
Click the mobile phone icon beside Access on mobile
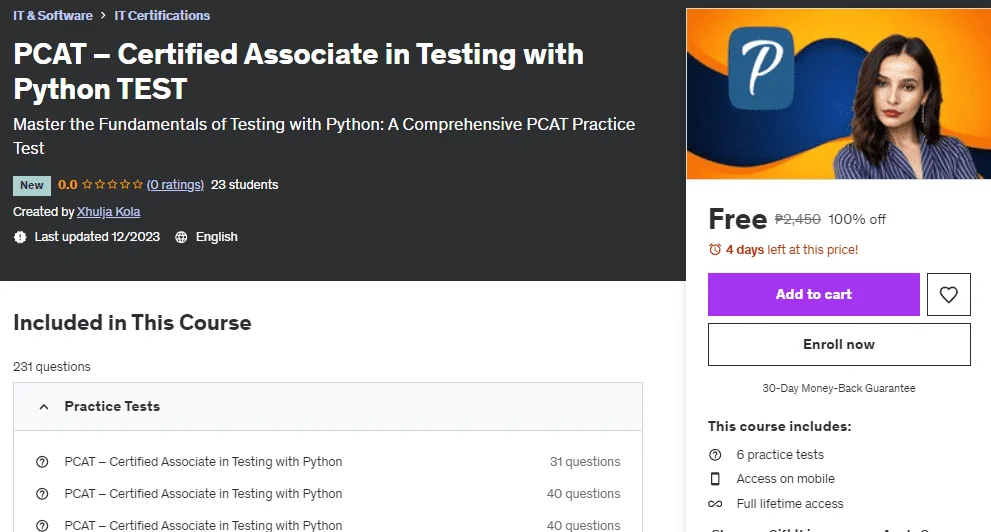[x=715, y=479]
